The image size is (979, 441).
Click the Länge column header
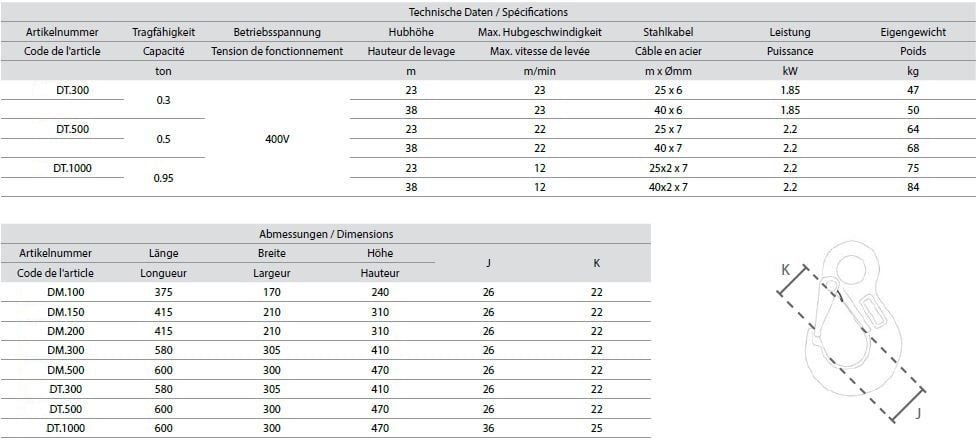pyautogui.click(x=163, y=253)
